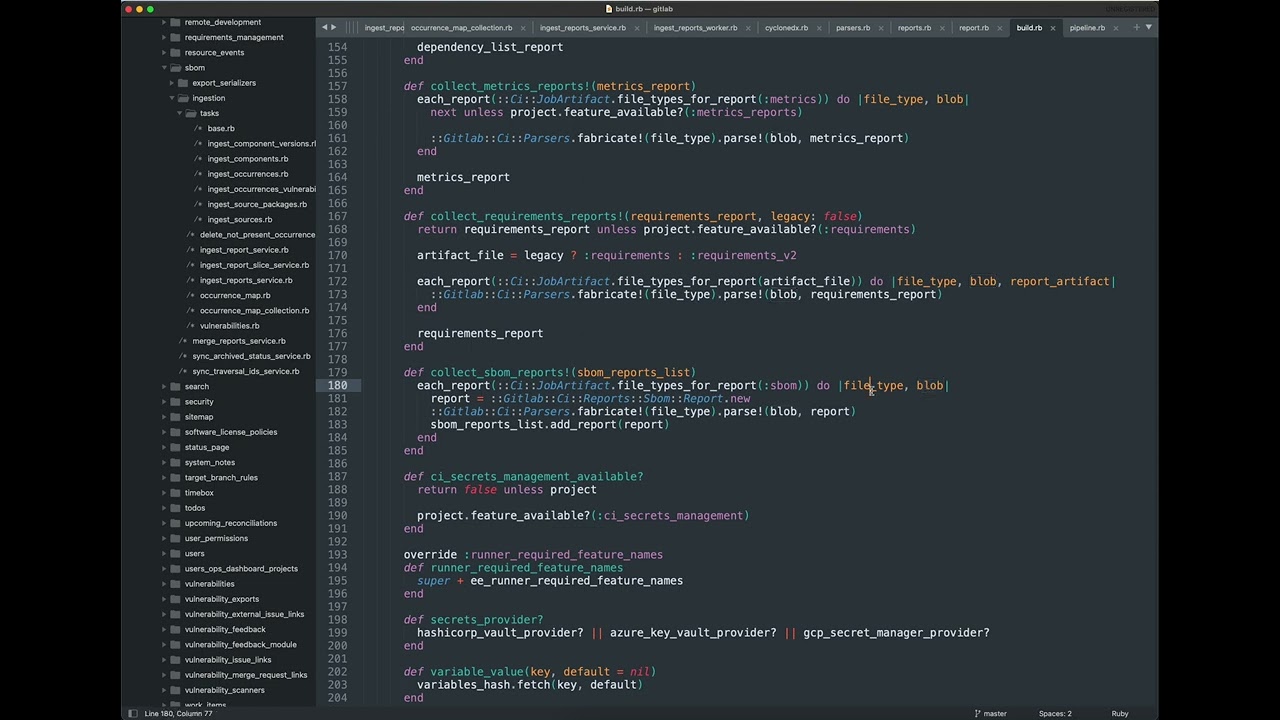Click the upcoming_reconciliations folder icon
The width and height of the screenshot is (1280, 720).
(x=176, y=523)
